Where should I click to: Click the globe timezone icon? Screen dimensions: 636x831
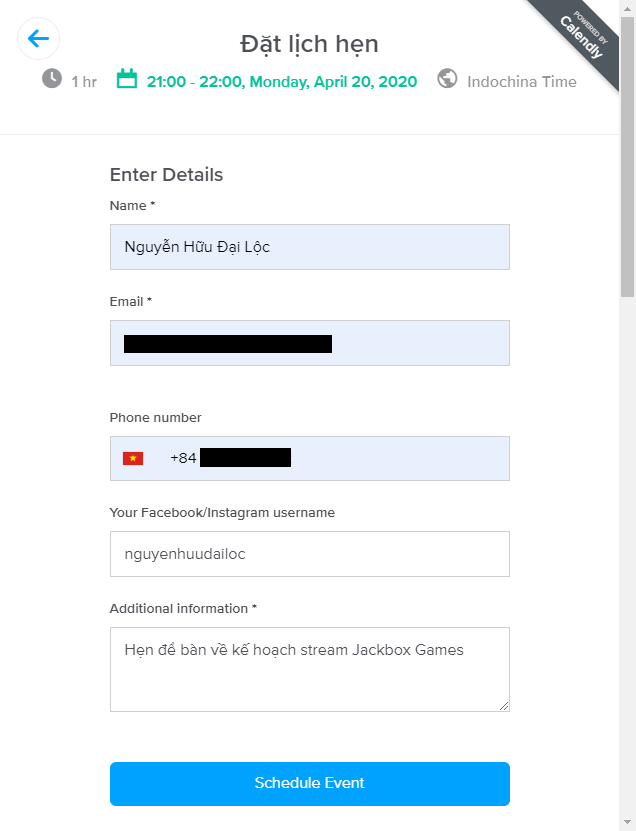[x=447, y=79]
